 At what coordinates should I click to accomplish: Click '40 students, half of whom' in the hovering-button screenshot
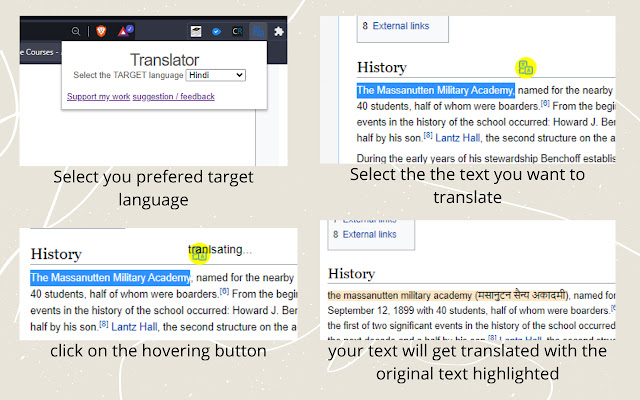click(87, 294)
